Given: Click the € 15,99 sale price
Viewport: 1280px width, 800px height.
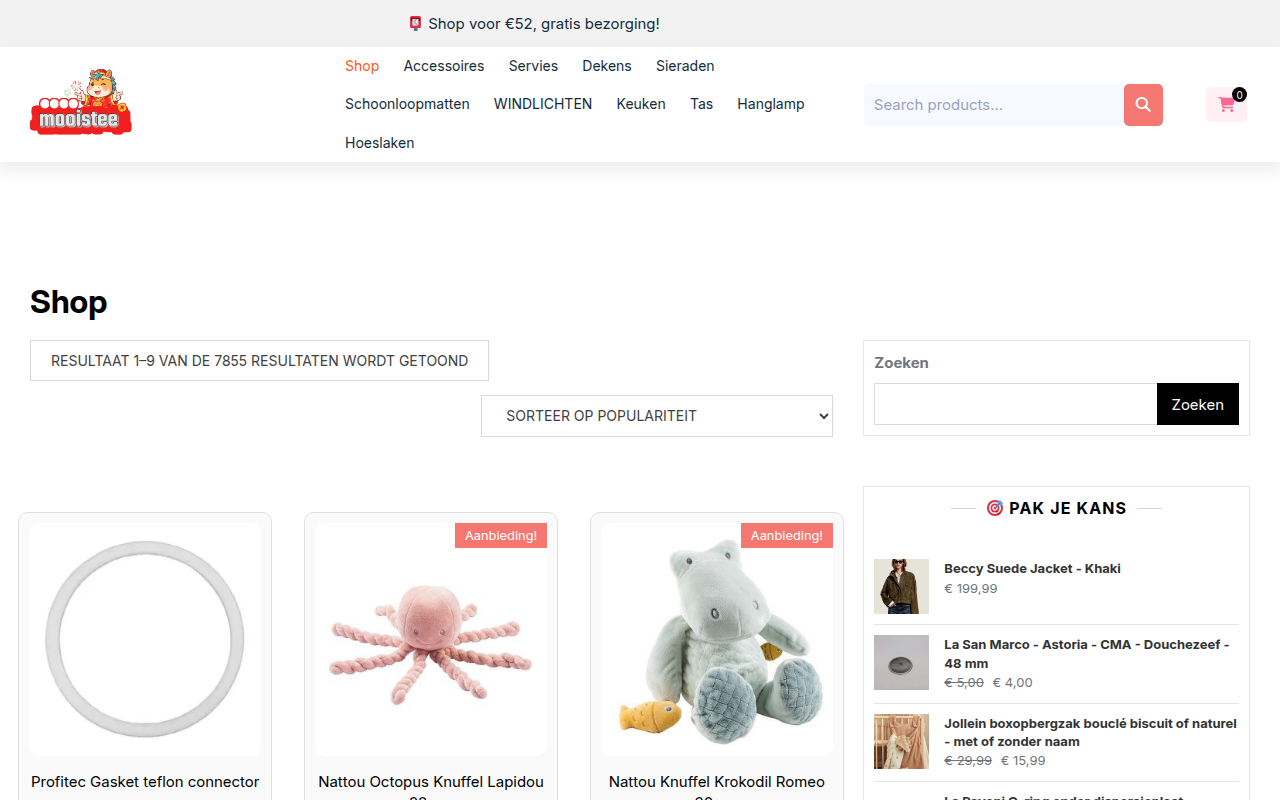Looking at the screenshot, I should coord(1023,761).
